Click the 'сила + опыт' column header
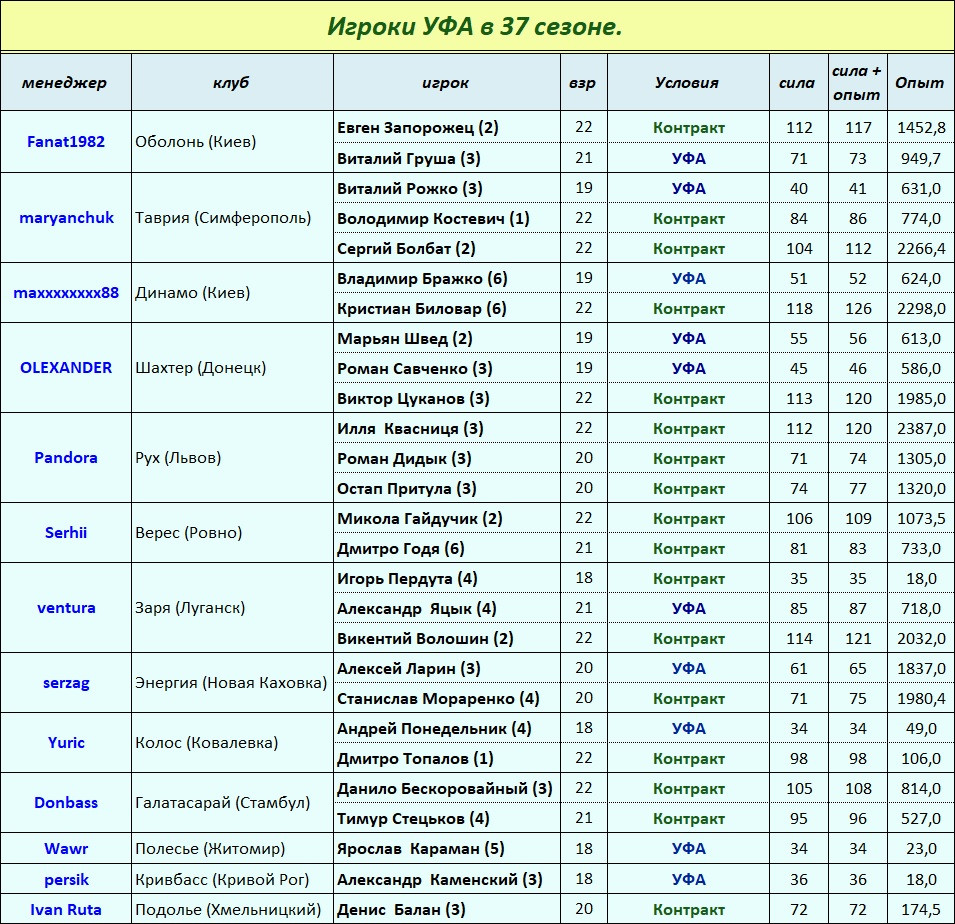The width and height of the screenshot is (955, 924). (857, 83)
